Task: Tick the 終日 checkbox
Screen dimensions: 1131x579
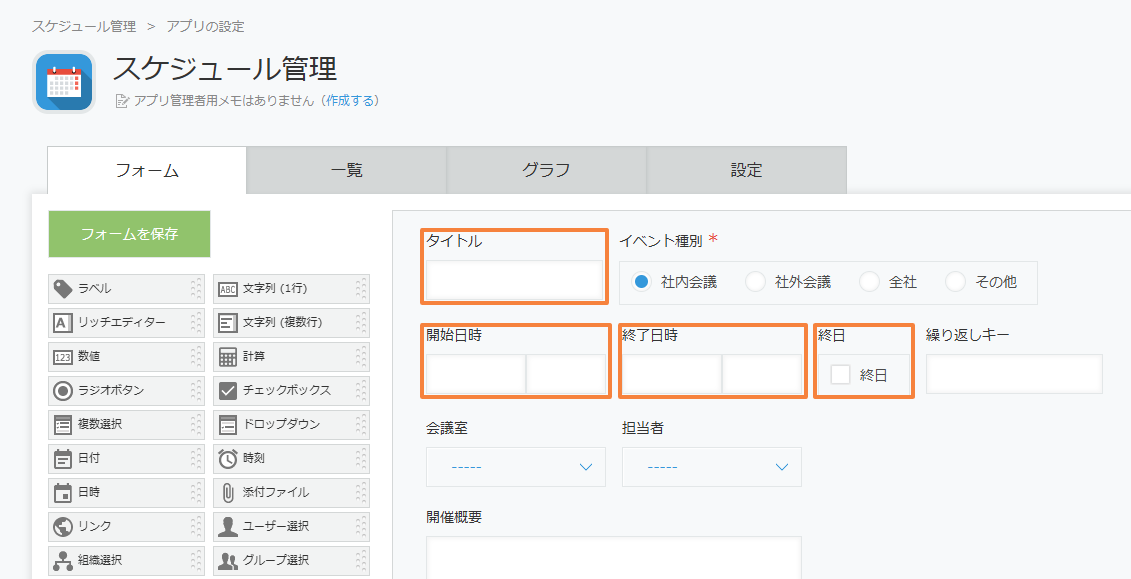Action: tap(840, 374)
